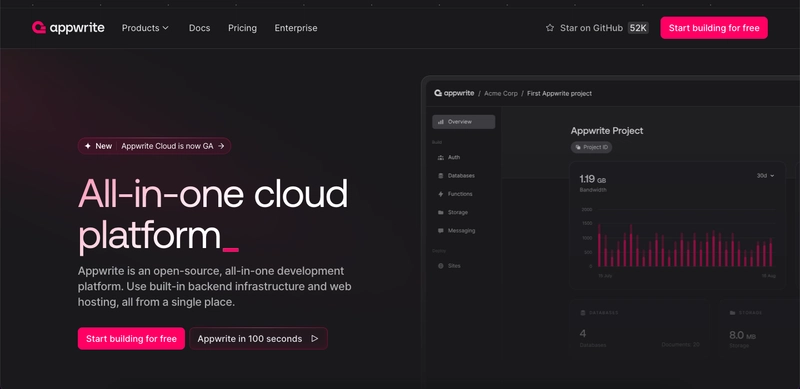The width and height of the screenshot is (800, 389).
Task: Click the Appwrite logo in the header
Action: (68, 28)
